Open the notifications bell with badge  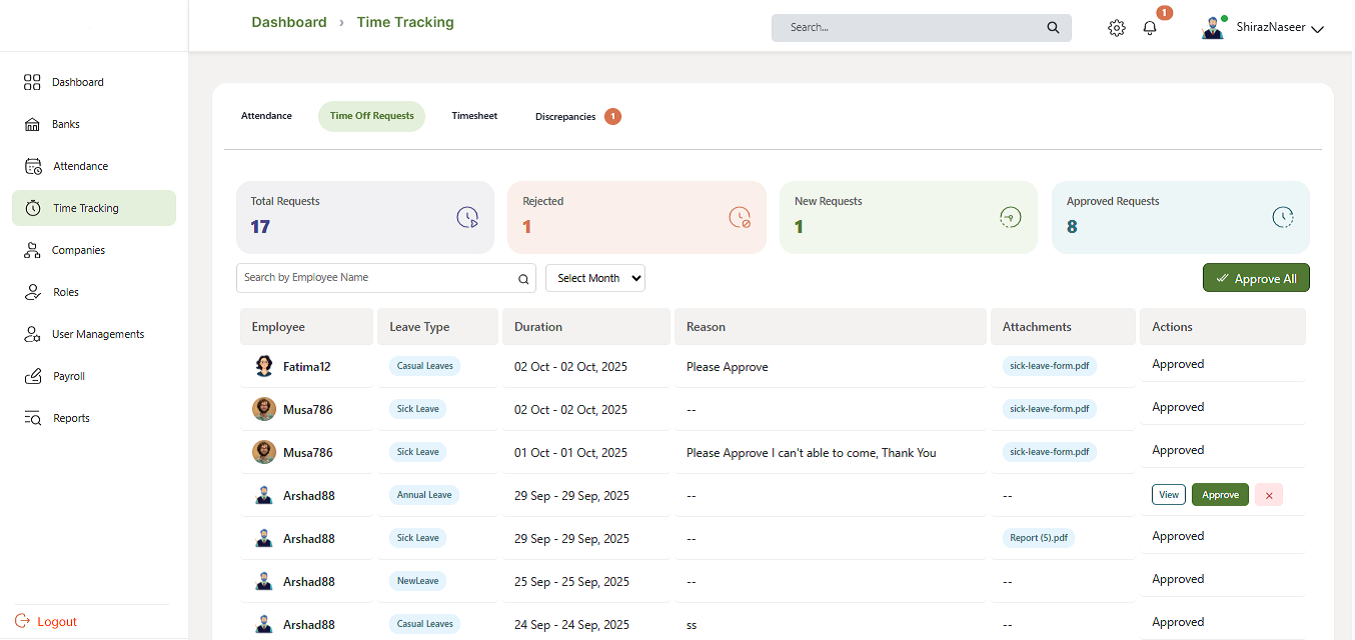[x=1149, y=28]
